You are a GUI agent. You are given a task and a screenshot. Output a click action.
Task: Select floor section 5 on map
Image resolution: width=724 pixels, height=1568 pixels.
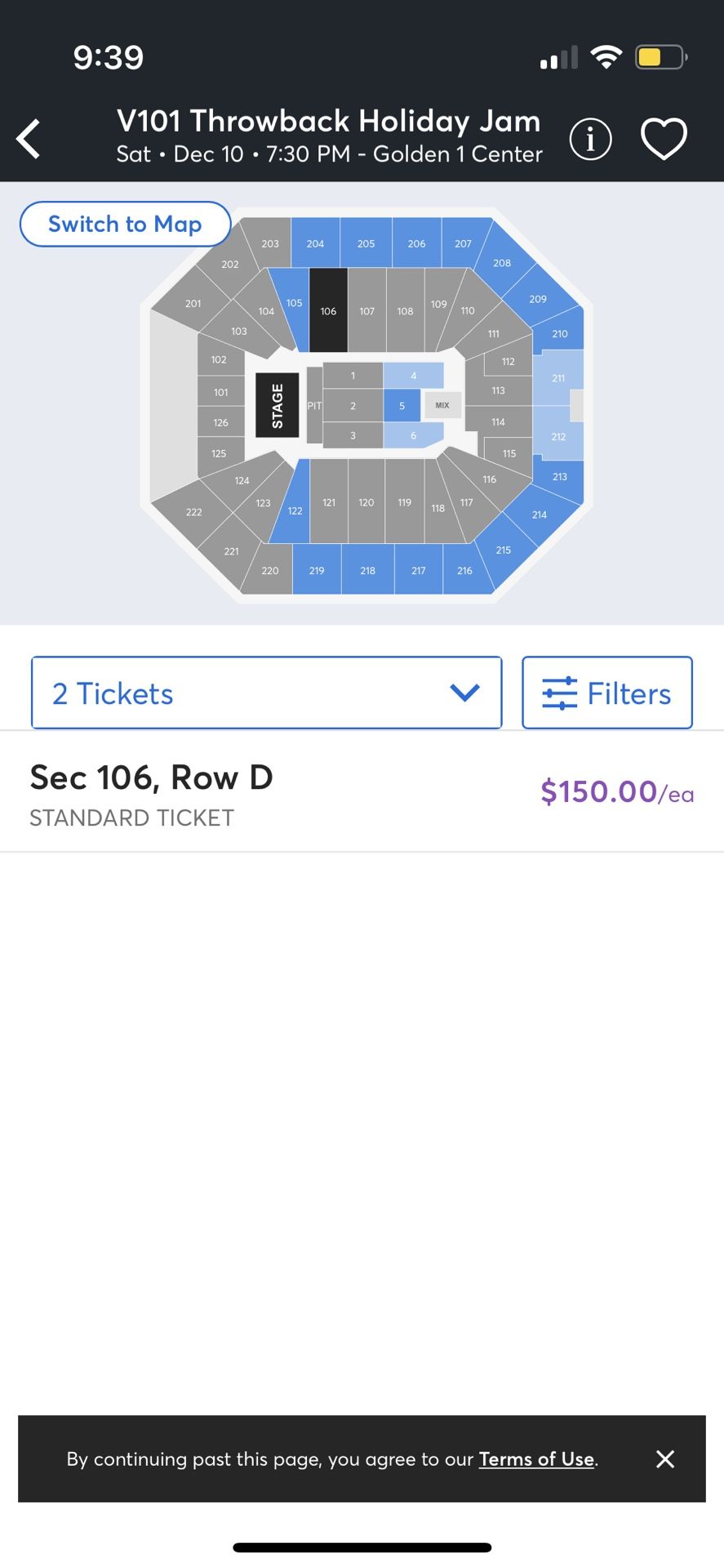click(x=402, y=405)
